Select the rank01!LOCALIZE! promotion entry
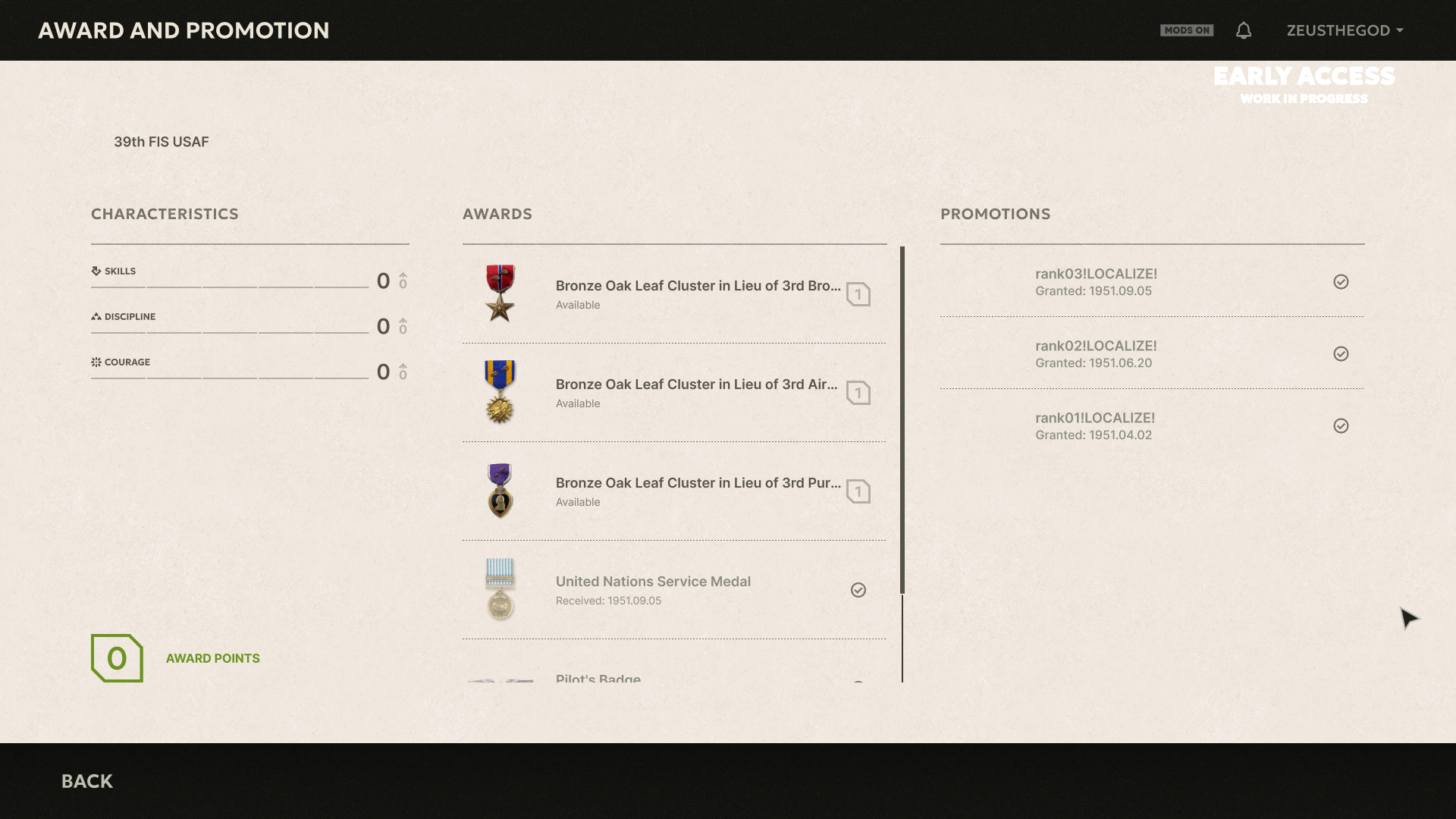This screenshot has height=819, width=1456. pyautogui.click(x=1152, y=425)
